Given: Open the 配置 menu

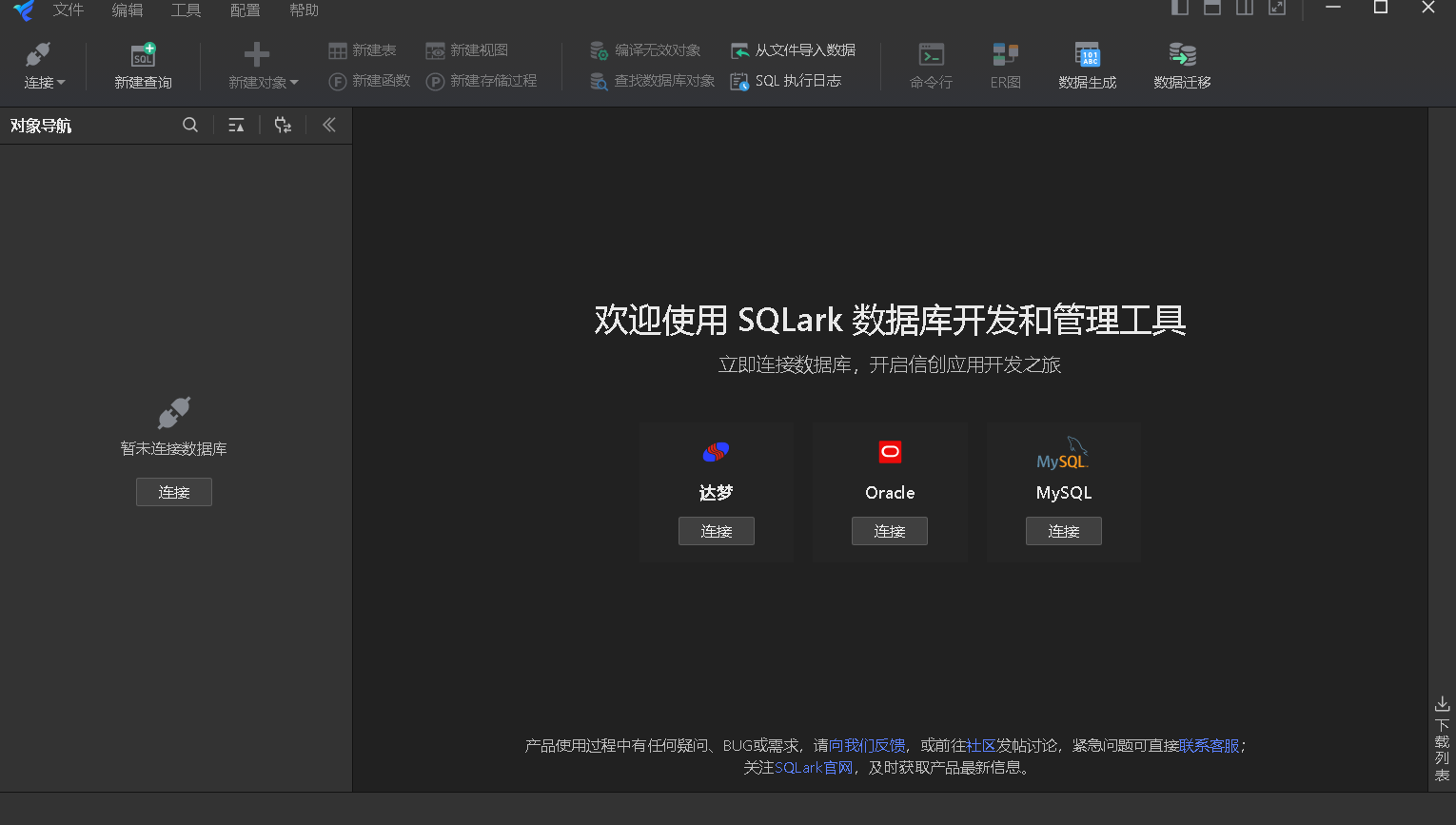Looking at the screenshot, I should point(246,10).
